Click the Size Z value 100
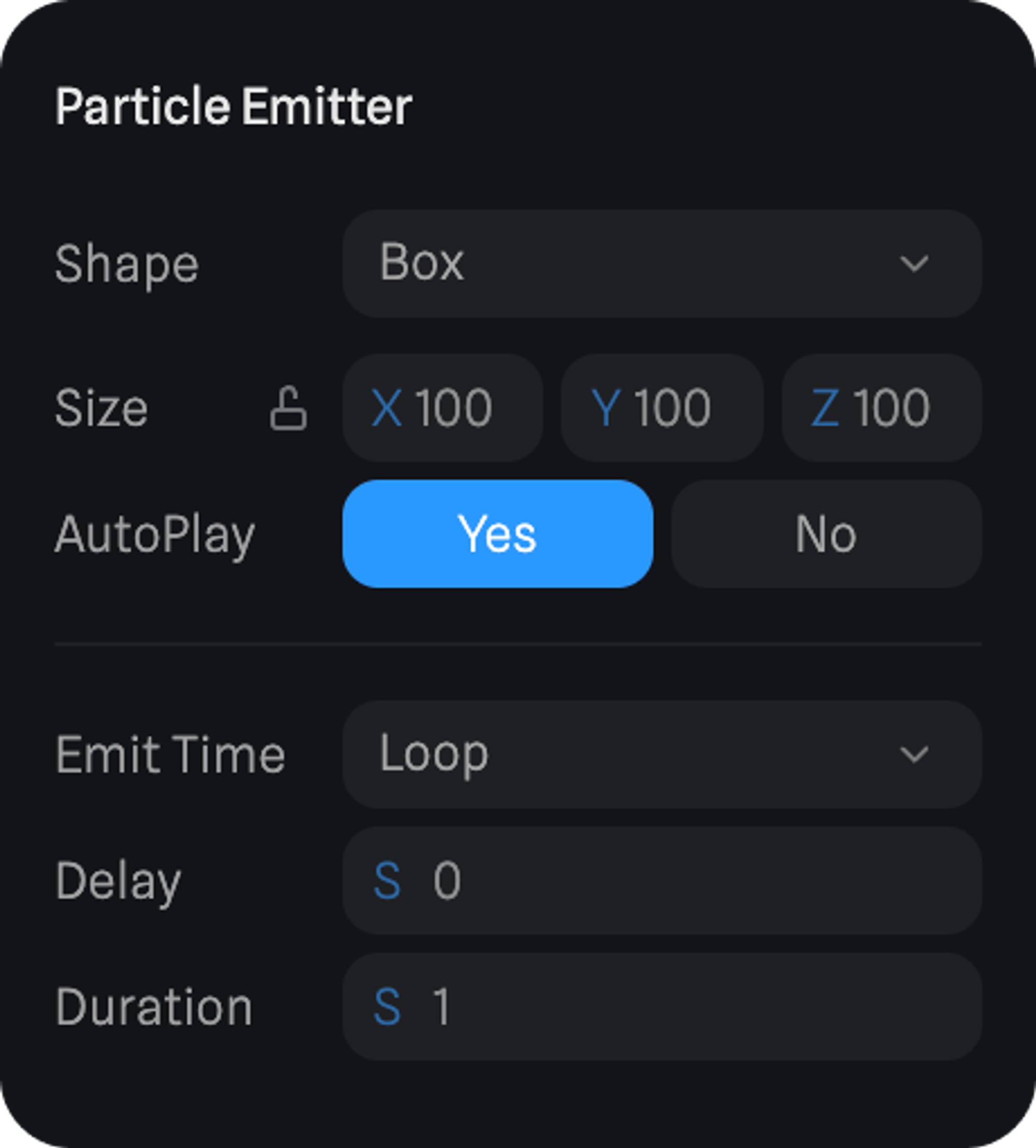 tap(891, 408)
